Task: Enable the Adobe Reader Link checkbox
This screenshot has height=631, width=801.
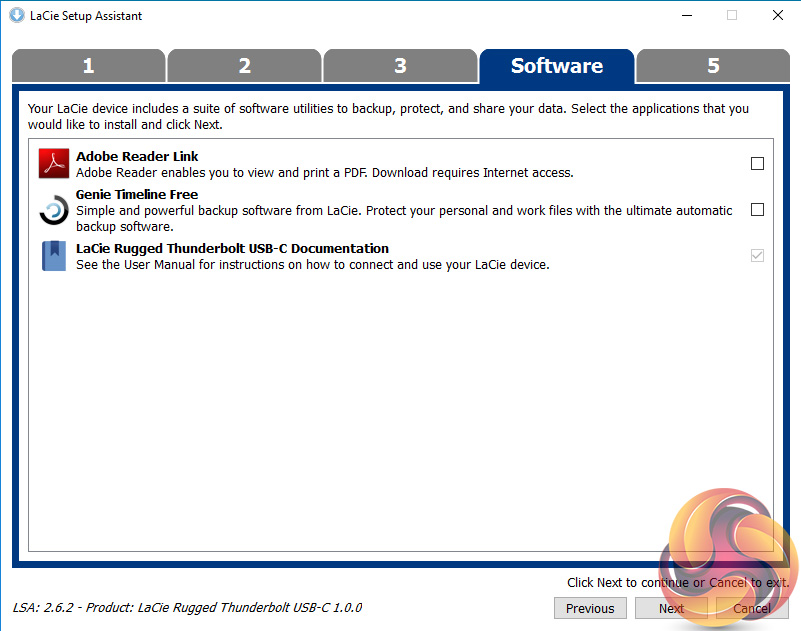Action: click(757, 163)
